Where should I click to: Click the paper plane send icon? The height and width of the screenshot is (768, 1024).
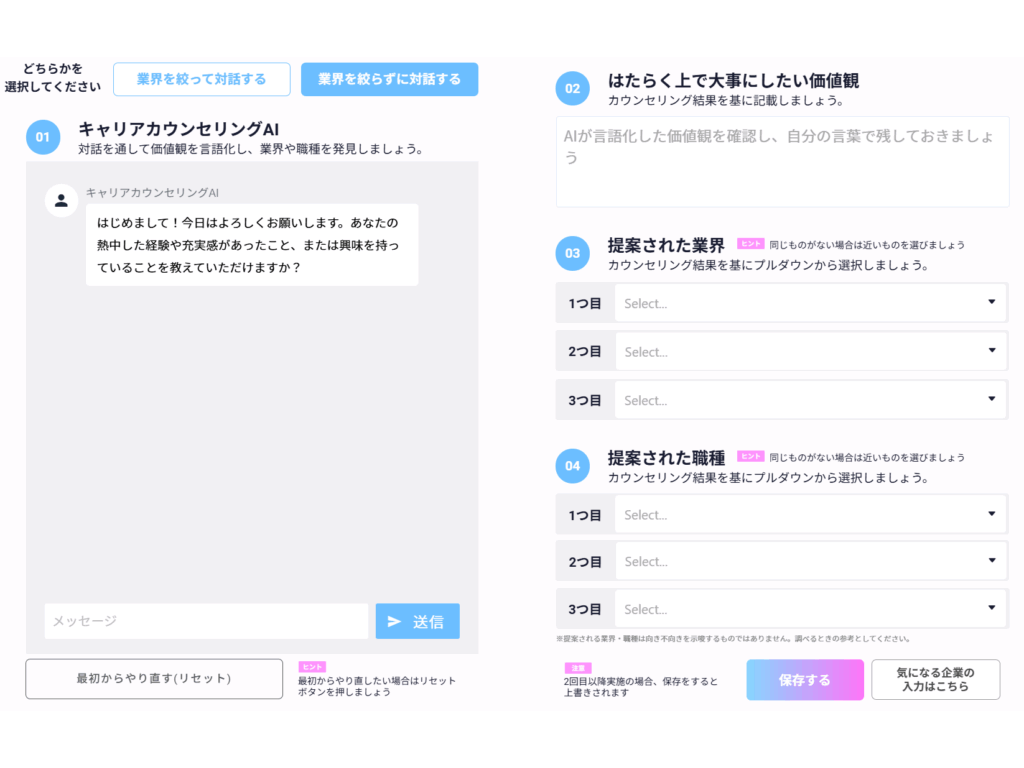(394, 621)
